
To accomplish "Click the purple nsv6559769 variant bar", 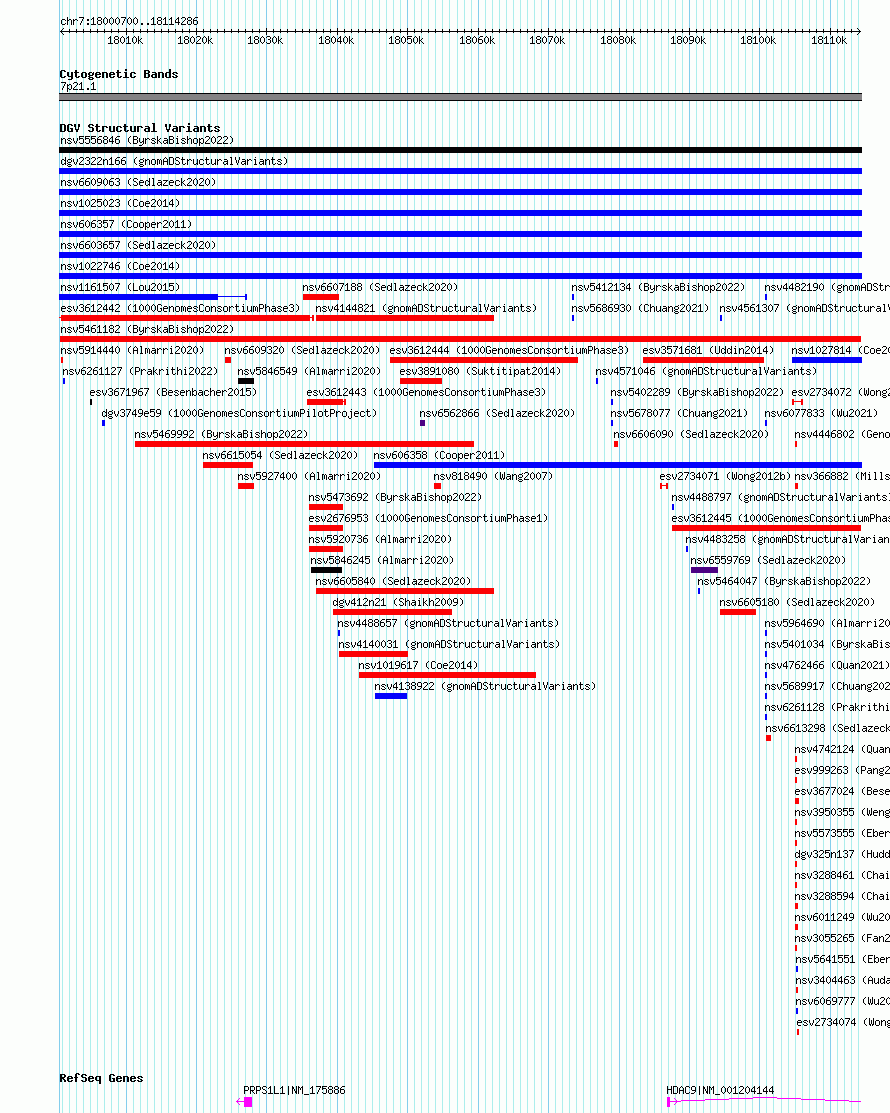I will (704, 570).
